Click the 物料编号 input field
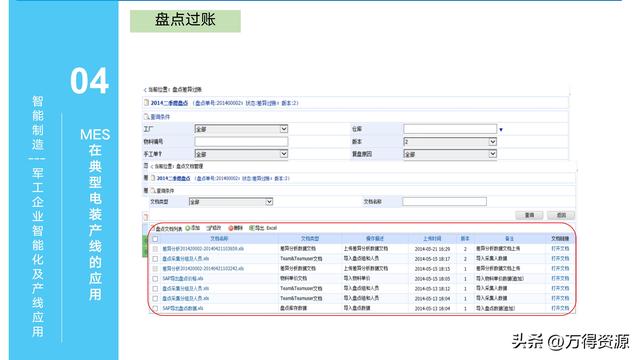640x360 pixels. pyautogui.click(x=241, y=142)
